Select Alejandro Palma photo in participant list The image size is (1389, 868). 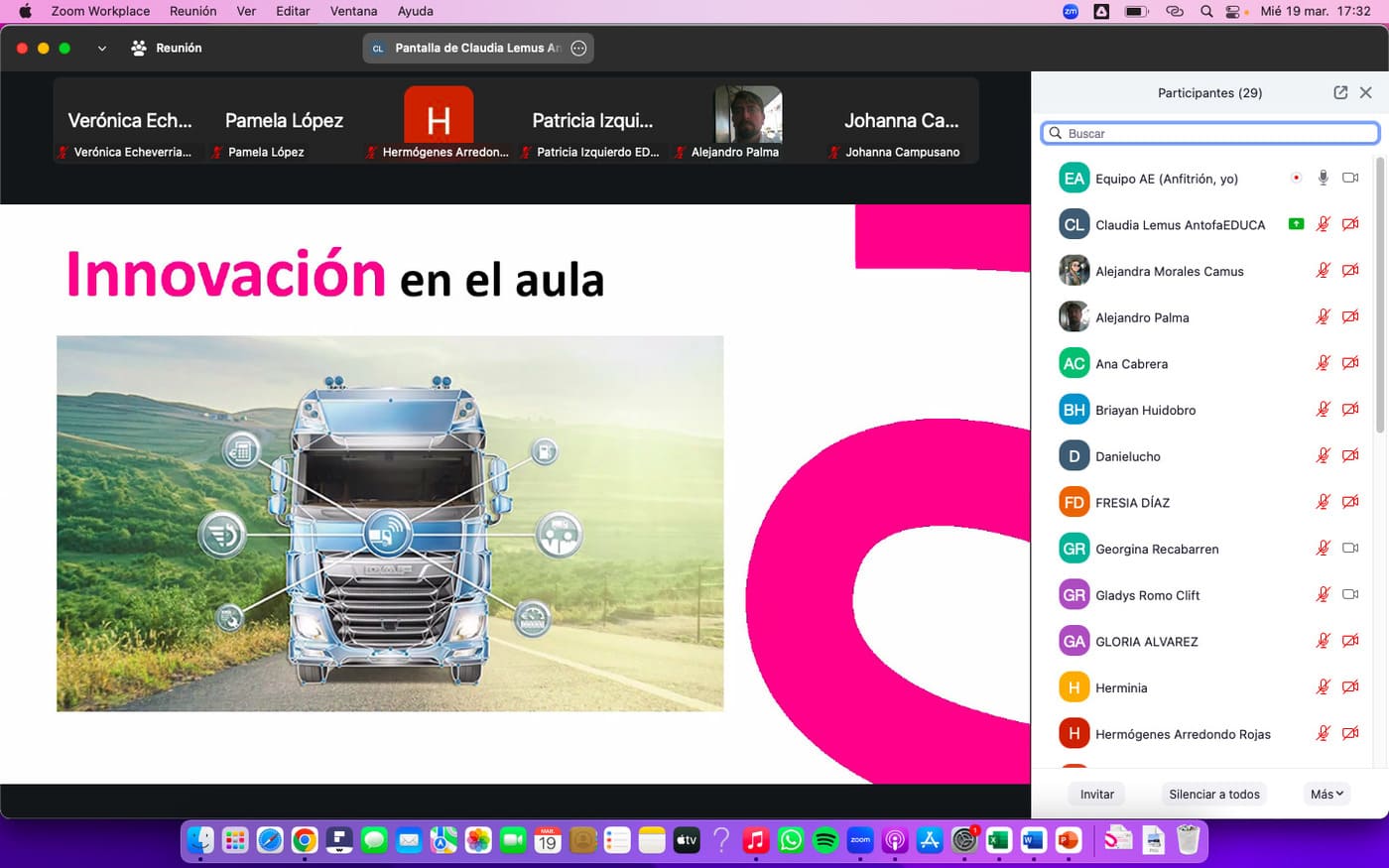click(x=1074, y=317)
